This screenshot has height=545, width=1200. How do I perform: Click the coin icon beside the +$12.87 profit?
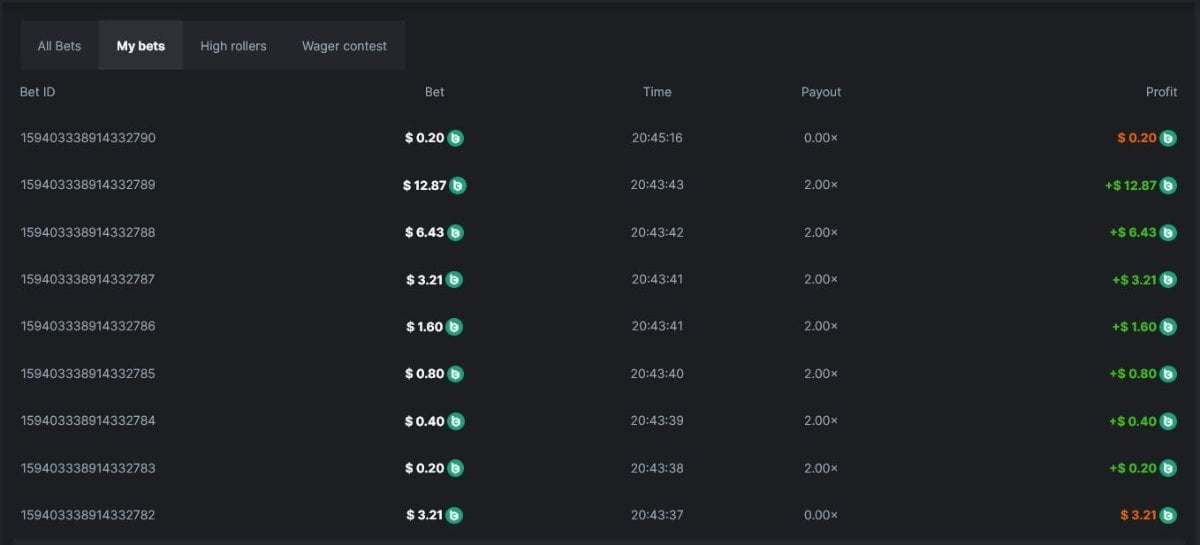point(1168,186)
